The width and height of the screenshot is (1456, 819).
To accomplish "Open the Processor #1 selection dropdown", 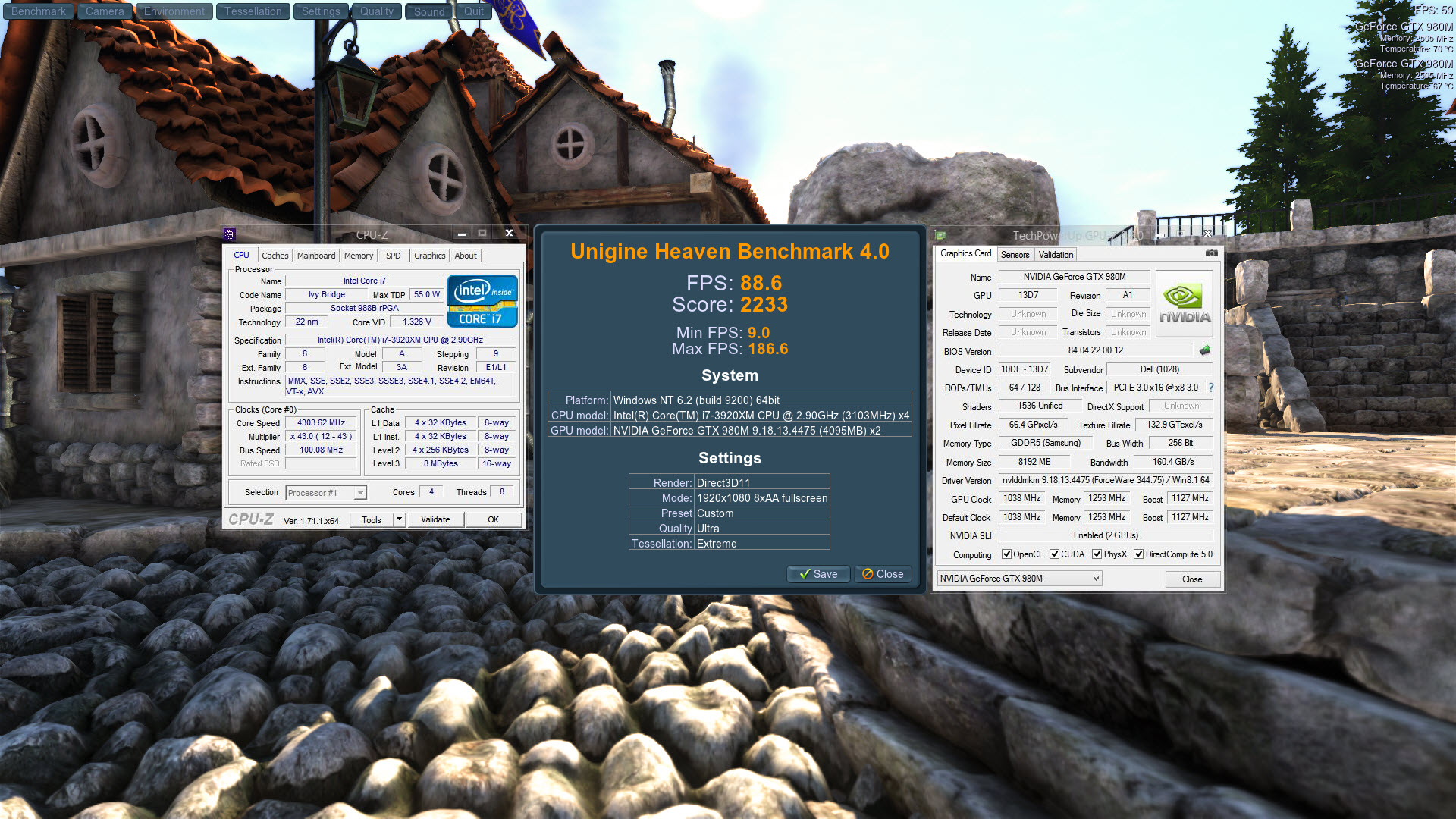I will (x=360, y=493).
